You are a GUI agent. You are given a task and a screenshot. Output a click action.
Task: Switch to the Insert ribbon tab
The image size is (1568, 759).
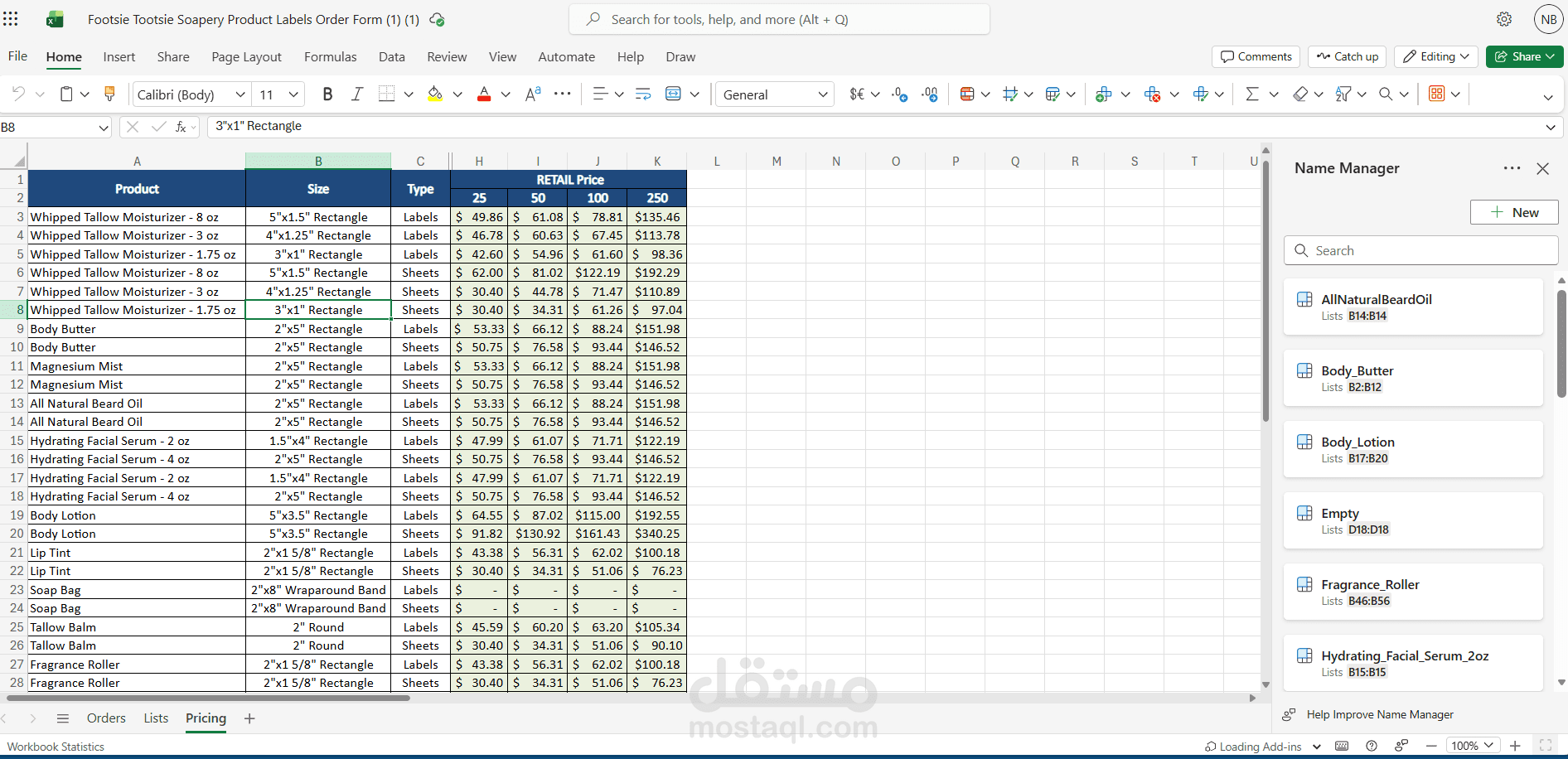point(119,56)
